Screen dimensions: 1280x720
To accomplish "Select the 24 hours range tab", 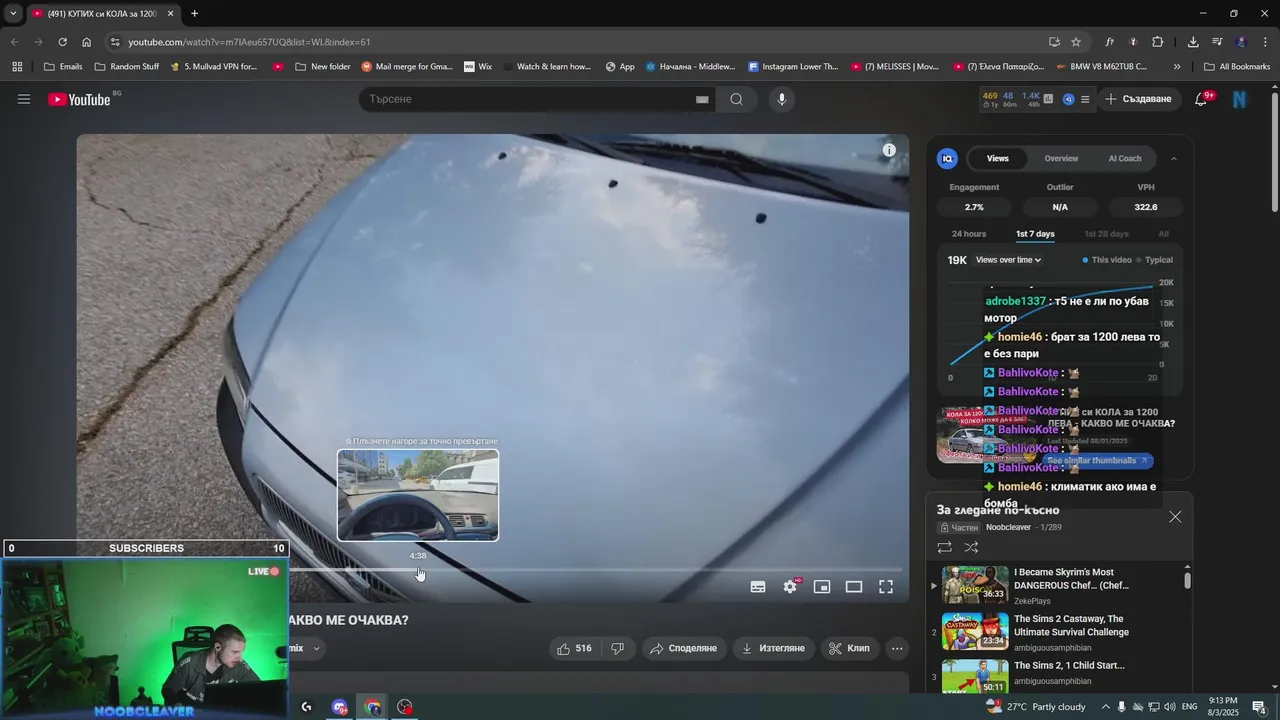I will click(x=969, y=234).
